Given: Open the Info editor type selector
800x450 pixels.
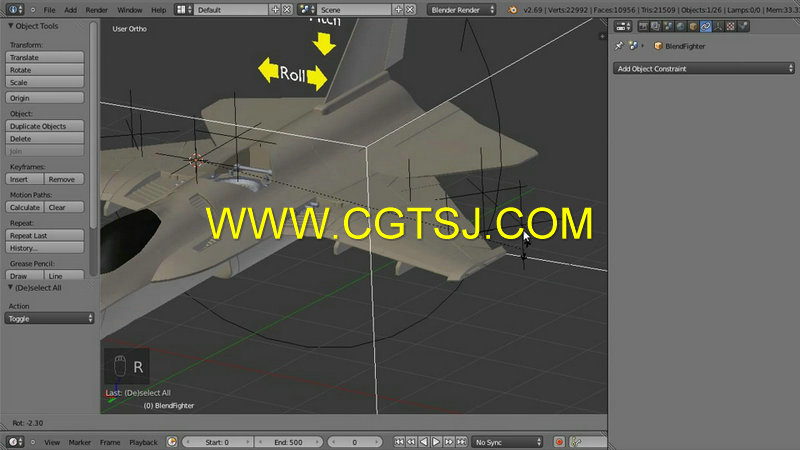Looking at the screenshot, I should (x=14, y=10).
